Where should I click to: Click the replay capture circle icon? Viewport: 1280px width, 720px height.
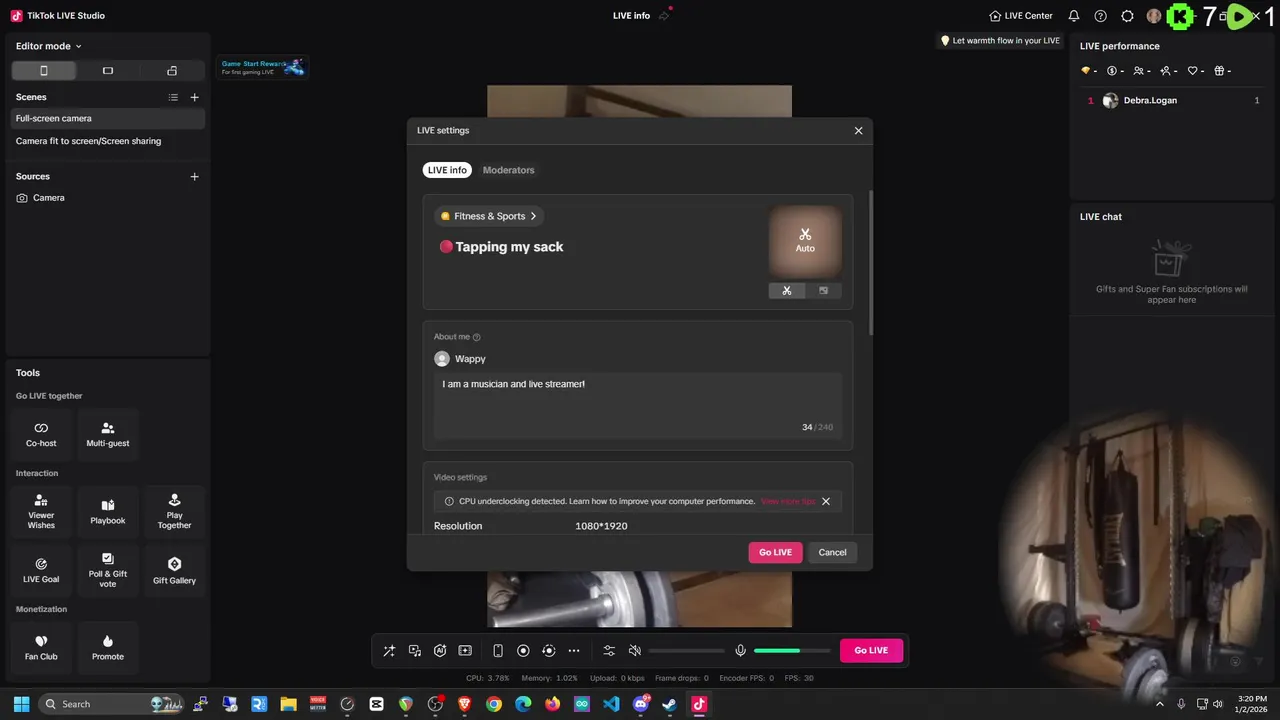pos(548,651)
